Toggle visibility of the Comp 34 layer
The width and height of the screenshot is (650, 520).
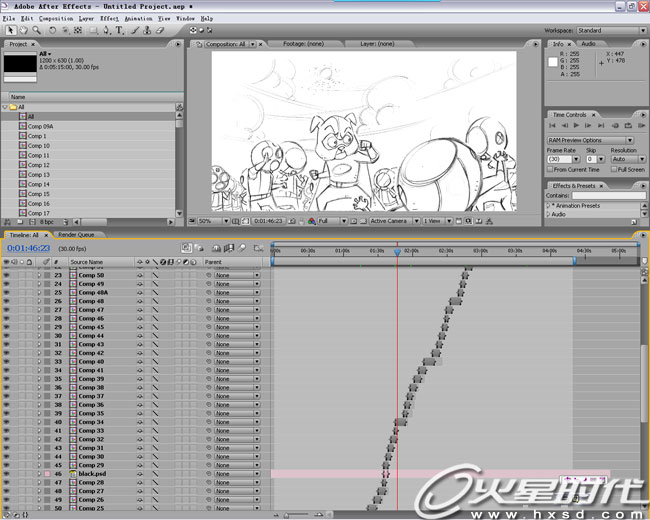(x=6, y=422)
